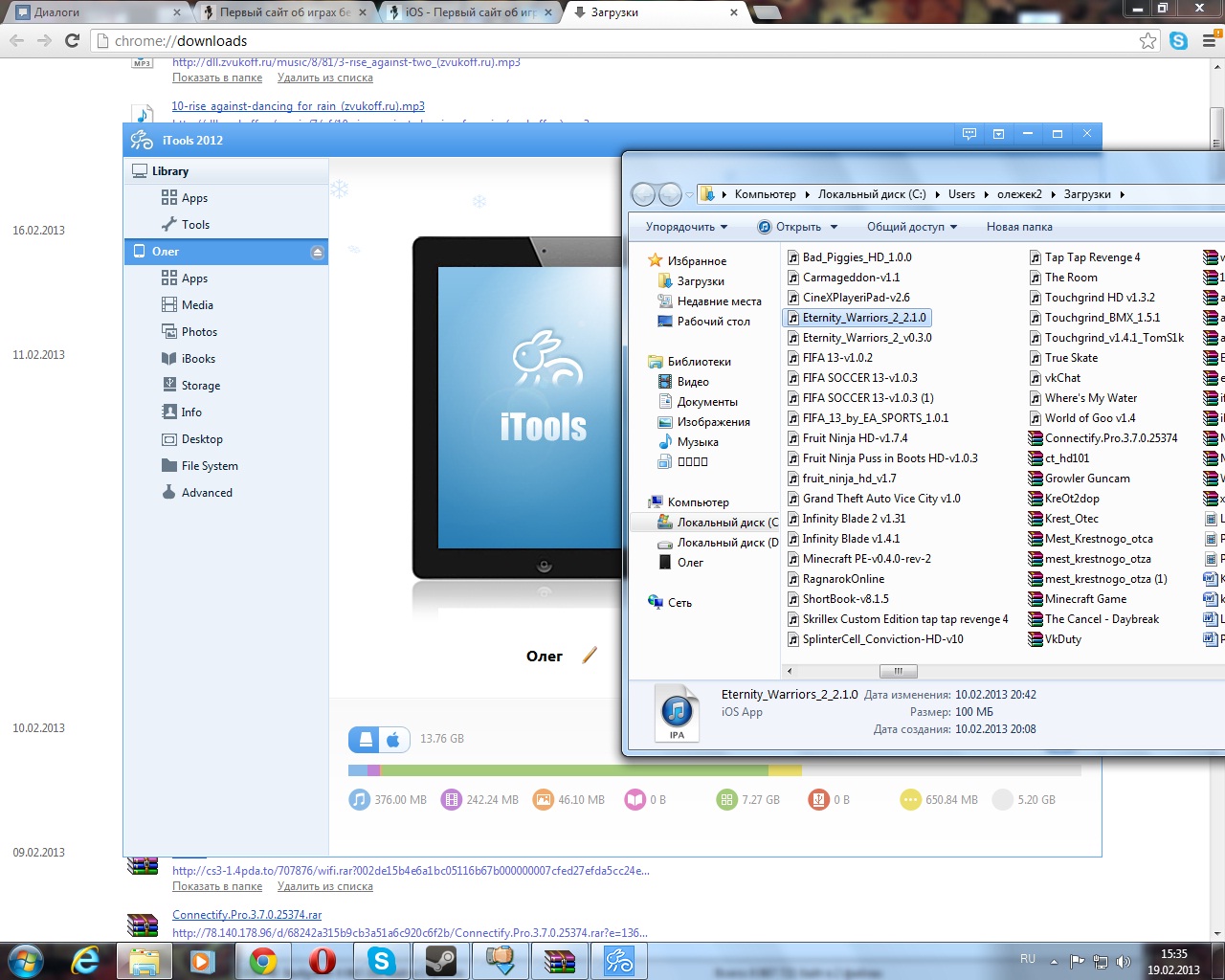Expand the arrow next to Открыть
Screen dimensions: 1225x980
[x=835, y=227]
